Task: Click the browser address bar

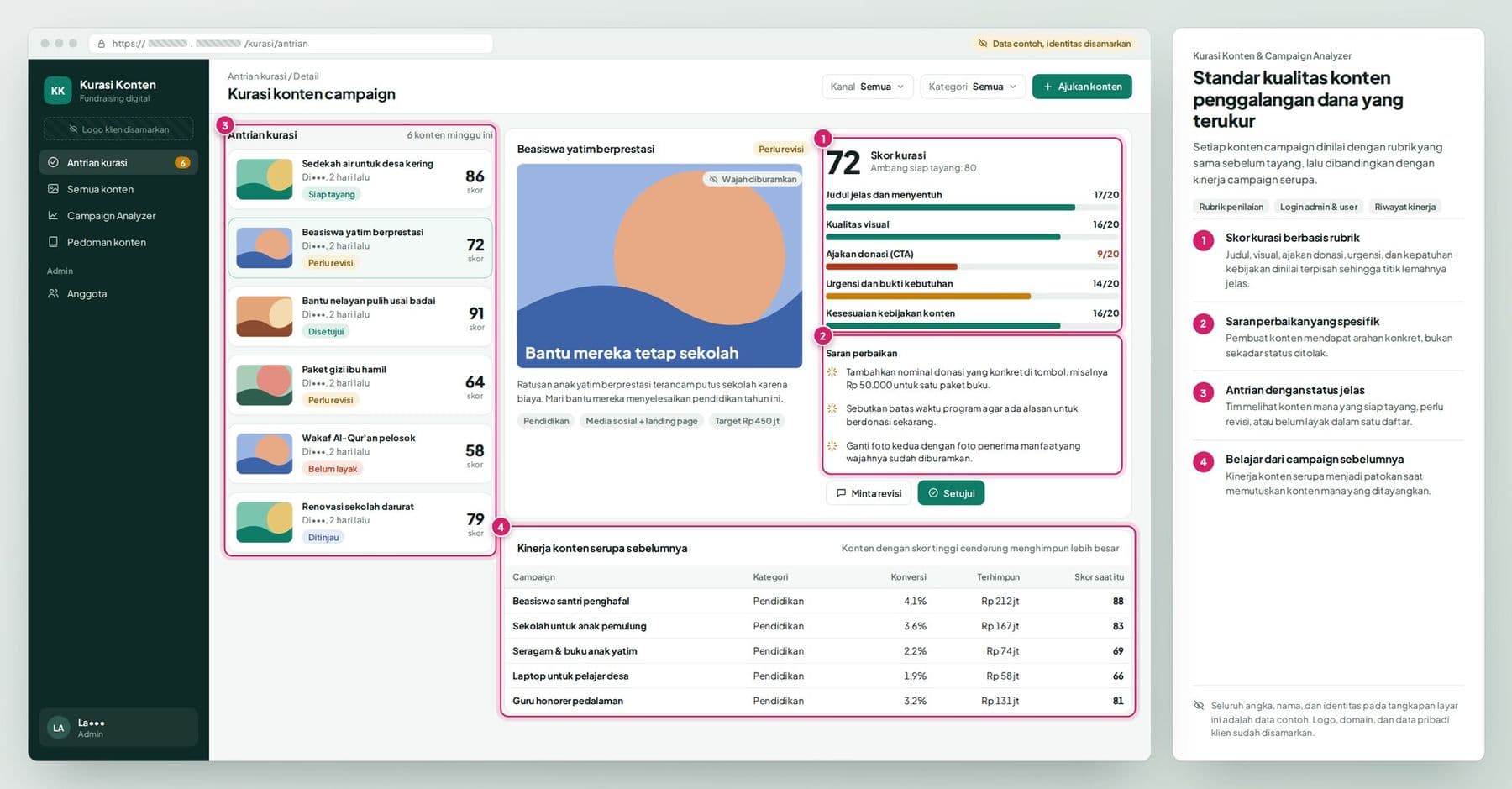Action: (x=291, y=44)
